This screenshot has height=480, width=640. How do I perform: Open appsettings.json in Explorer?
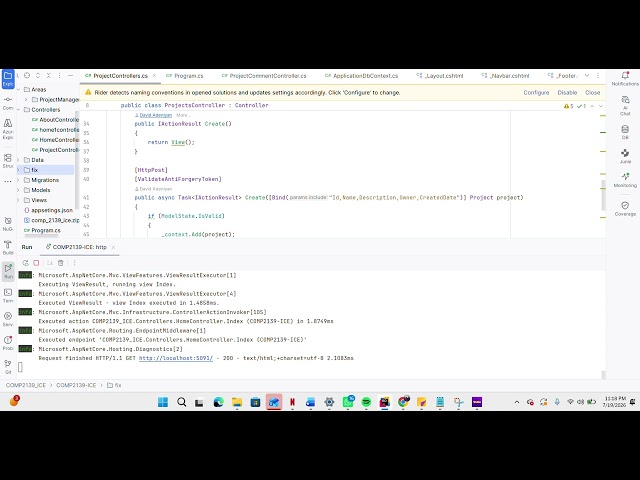(48, 210)
